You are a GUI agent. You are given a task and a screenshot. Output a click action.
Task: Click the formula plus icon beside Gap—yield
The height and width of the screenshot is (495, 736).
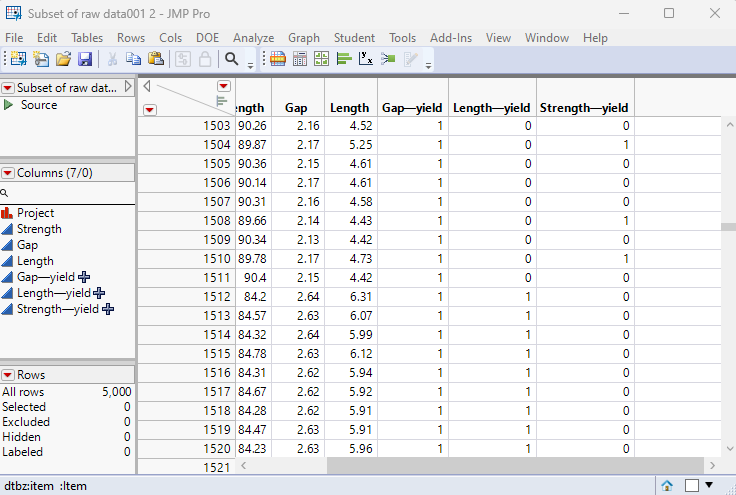(x=84, y=277)
